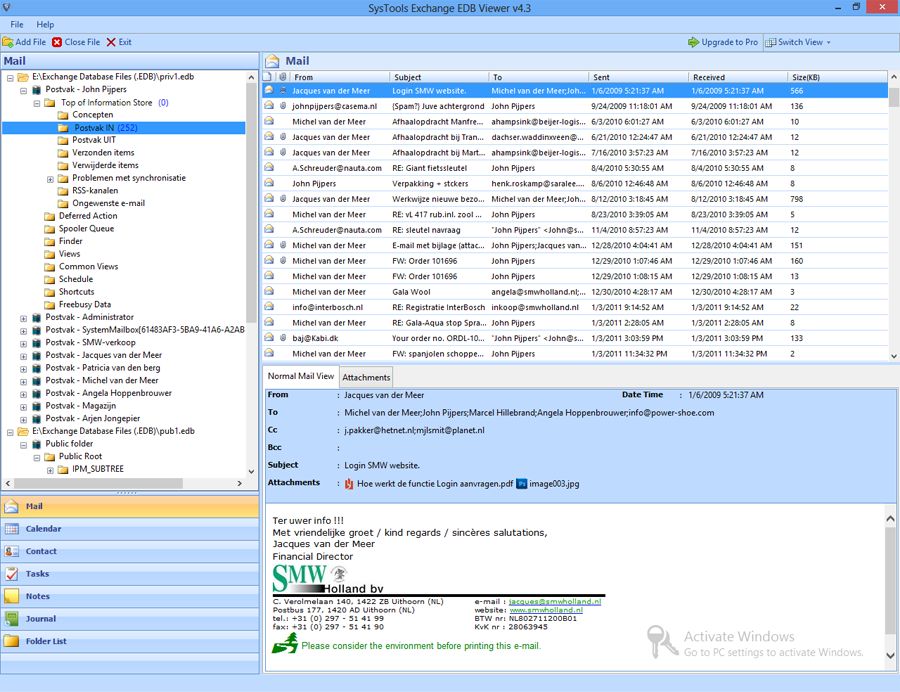Viewport: 900px width, 692px height.
Task: Collapse the Postvak - John Pijpers node
Action: tap(24, 90)
